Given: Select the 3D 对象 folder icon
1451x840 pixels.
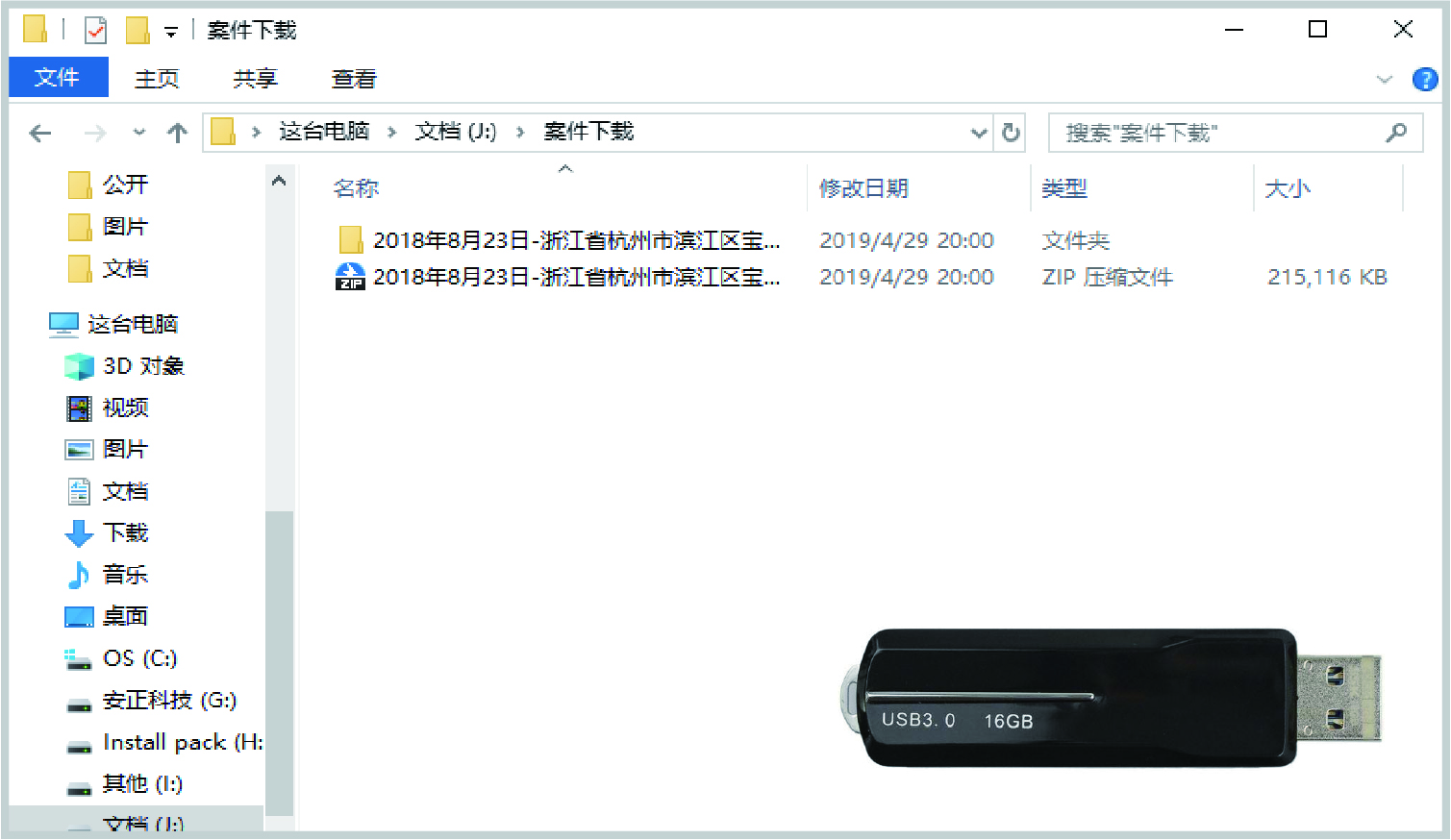Looking at the screenshot, I should [79, 366].
